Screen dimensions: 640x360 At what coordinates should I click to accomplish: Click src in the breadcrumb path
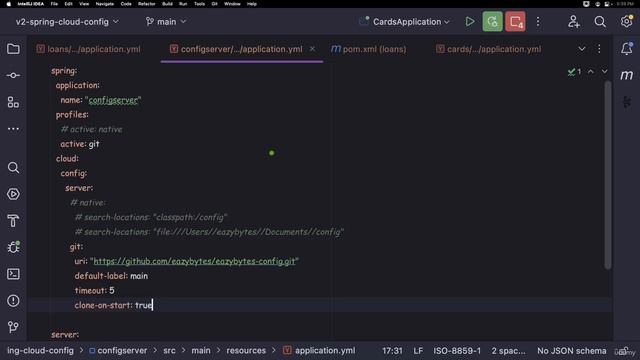pos(169,351)
